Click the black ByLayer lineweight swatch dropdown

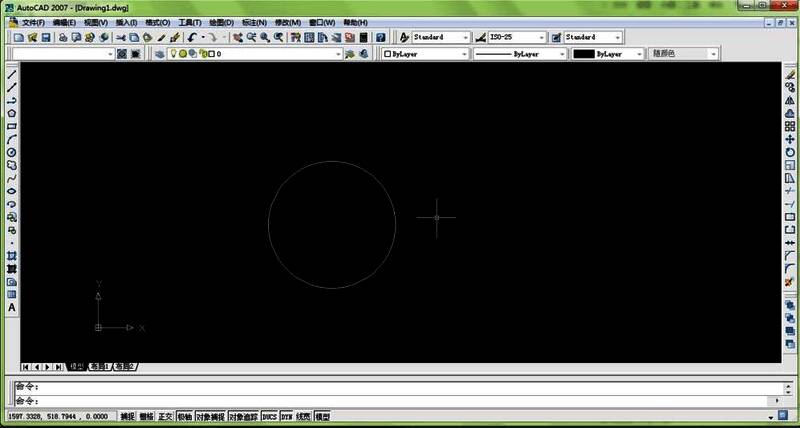coord(640,54)
